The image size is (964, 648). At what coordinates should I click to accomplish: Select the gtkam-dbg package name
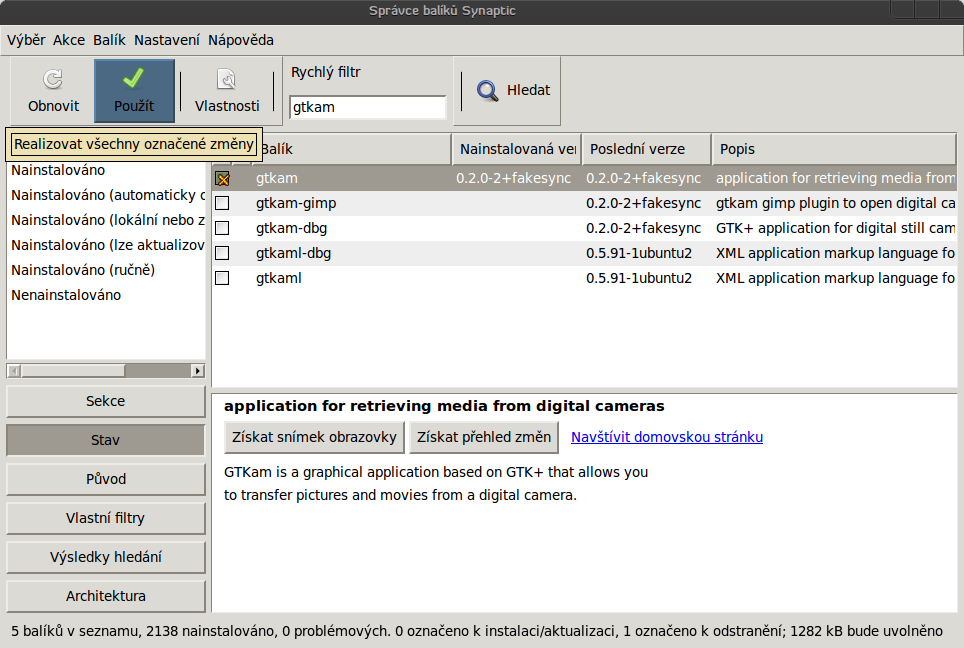[x=291, y=228]
